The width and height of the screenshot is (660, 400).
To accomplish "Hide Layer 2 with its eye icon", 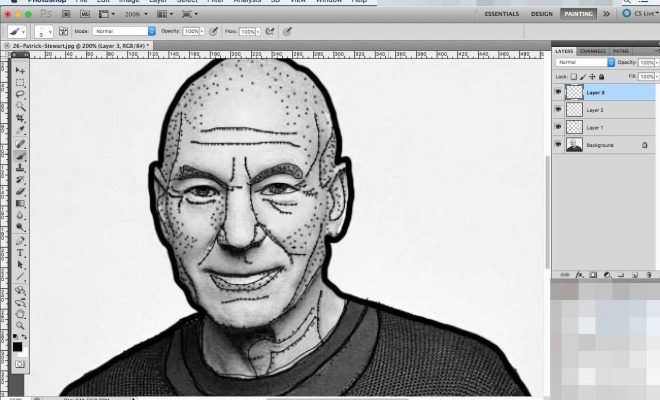I will pos(558,109).
